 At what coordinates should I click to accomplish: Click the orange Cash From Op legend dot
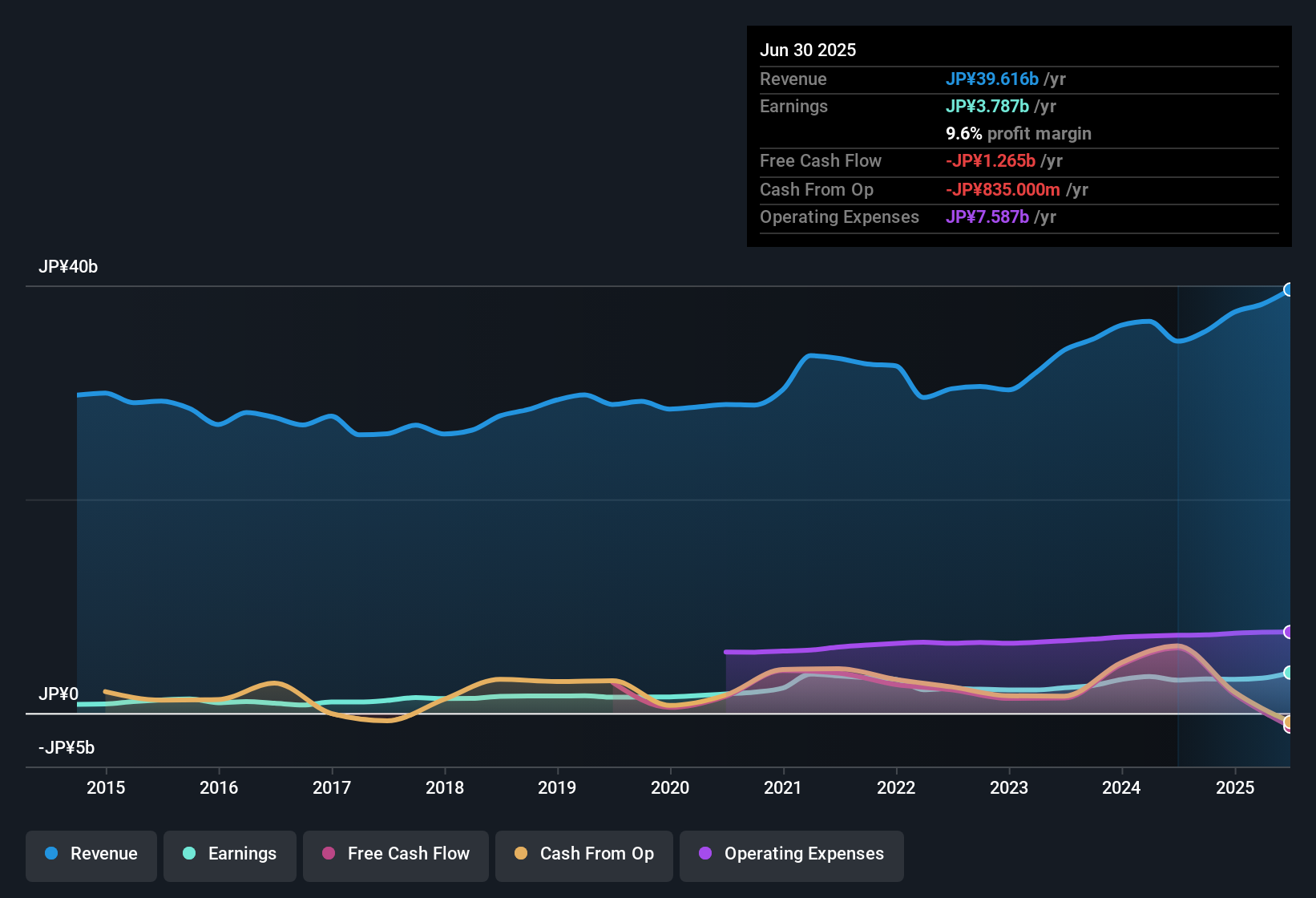[520, 854]
